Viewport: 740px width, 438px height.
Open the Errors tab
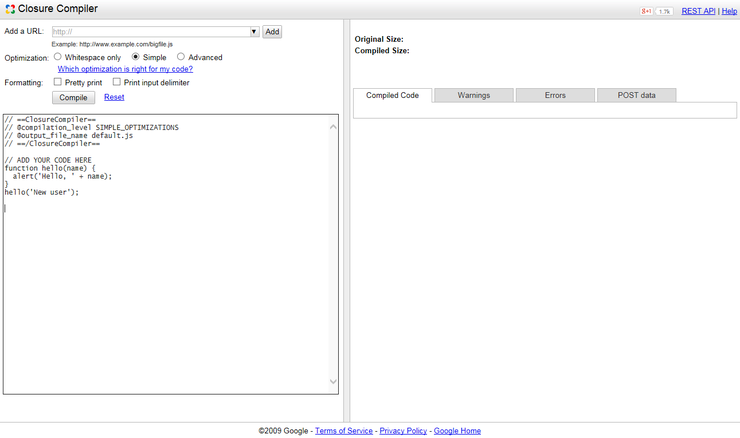tap(555, 95)
